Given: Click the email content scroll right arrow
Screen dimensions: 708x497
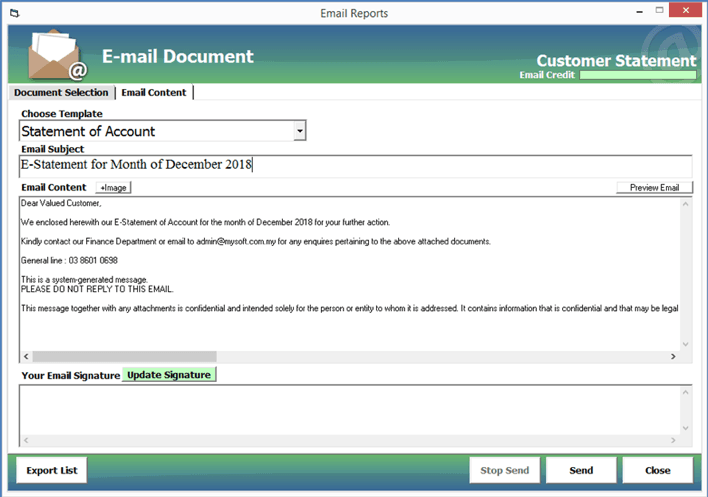Looking at the screenshot, I should tap(673, 357).
